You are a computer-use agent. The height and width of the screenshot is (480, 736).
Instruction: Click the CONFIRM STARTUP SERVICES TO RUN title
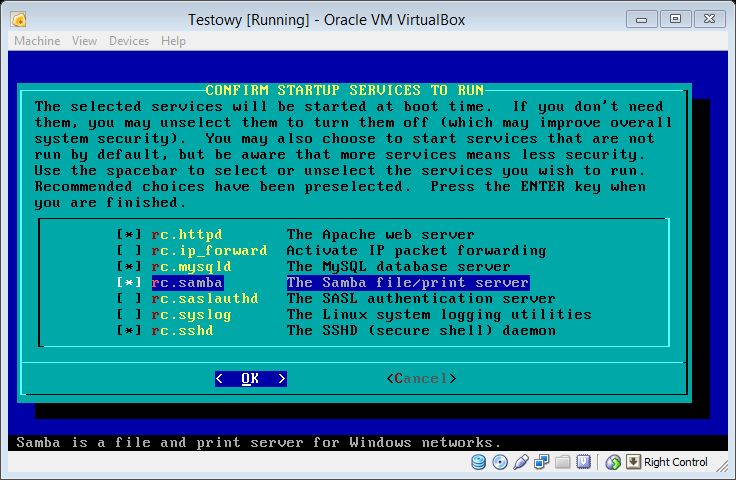tap(345, 90)
